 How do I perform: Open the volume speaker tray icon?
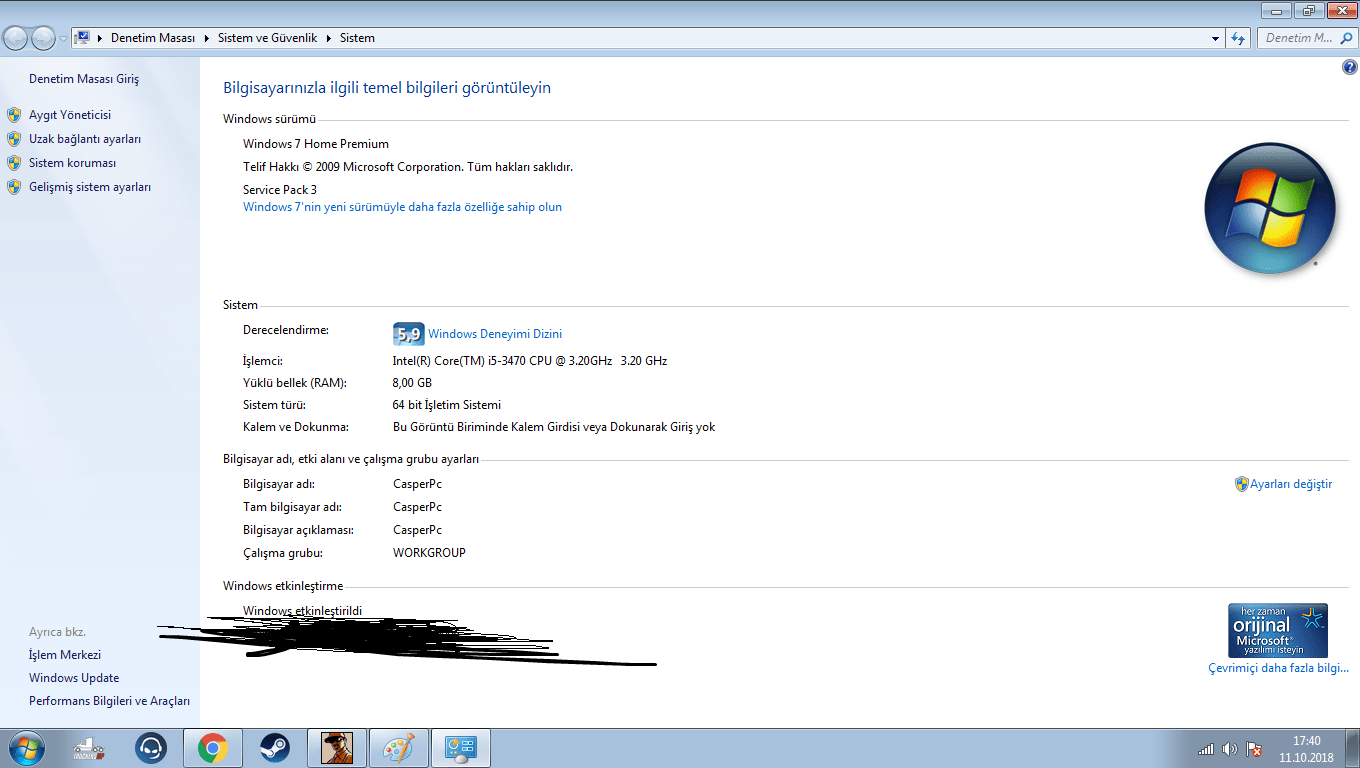click(1230, 749)
